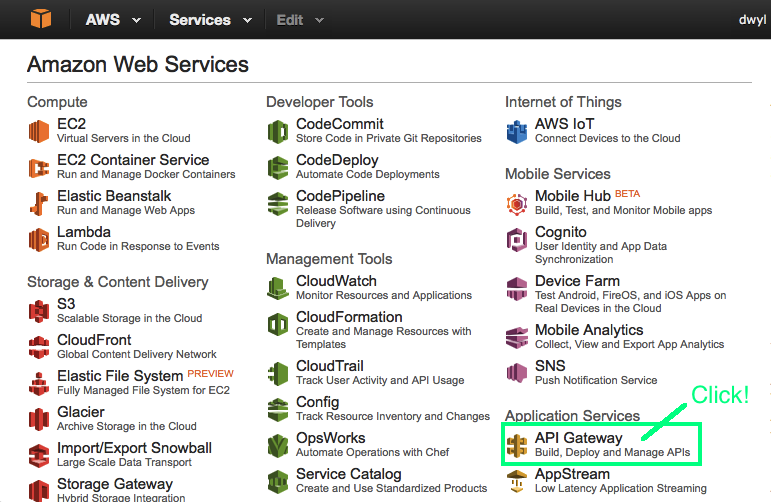
Task: Click 'Track Resource Inventory and Changes' text
Action: 393,416
